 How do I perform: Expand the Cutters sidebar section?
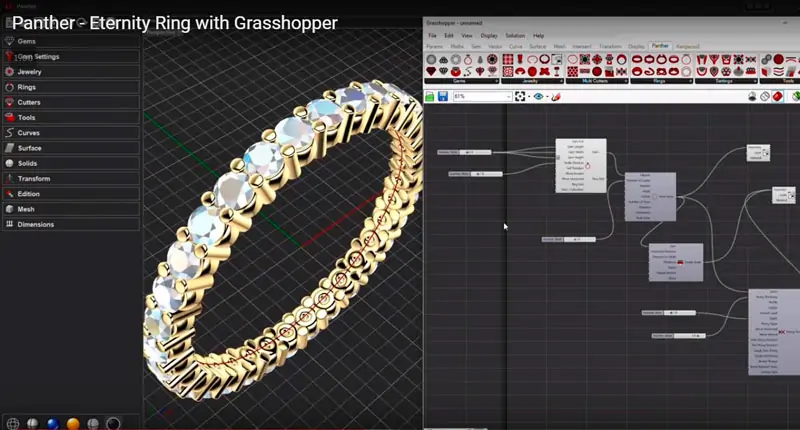click(71, 103)
